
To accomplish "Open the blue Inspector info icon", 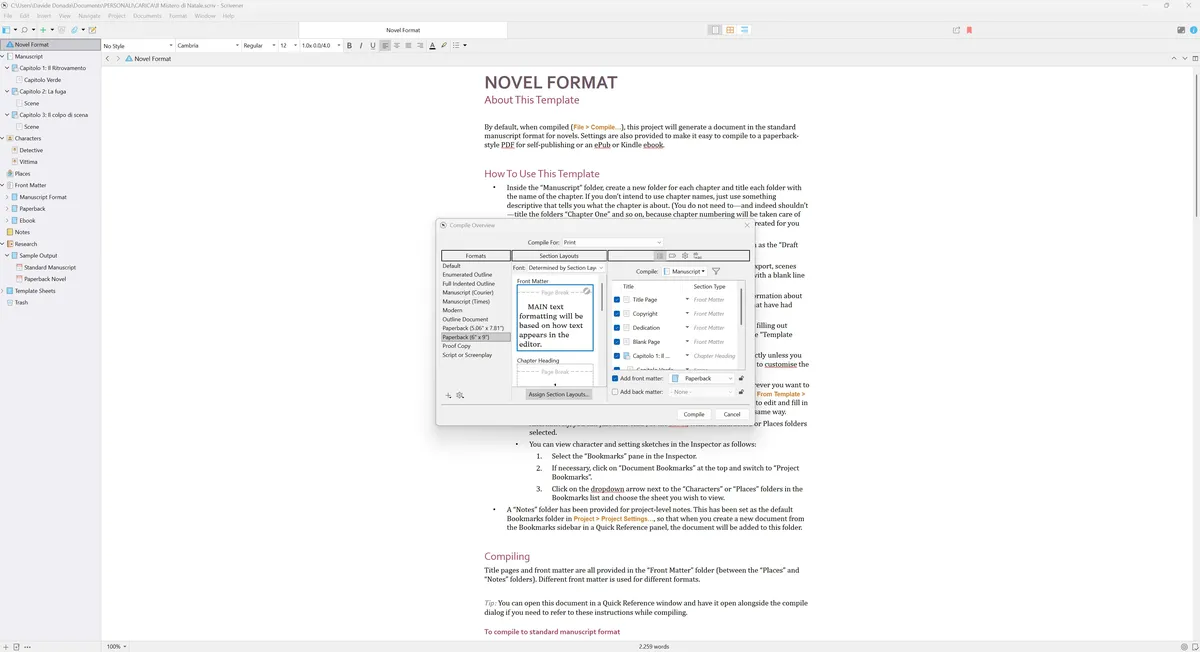I will [x=1193, y=30].
